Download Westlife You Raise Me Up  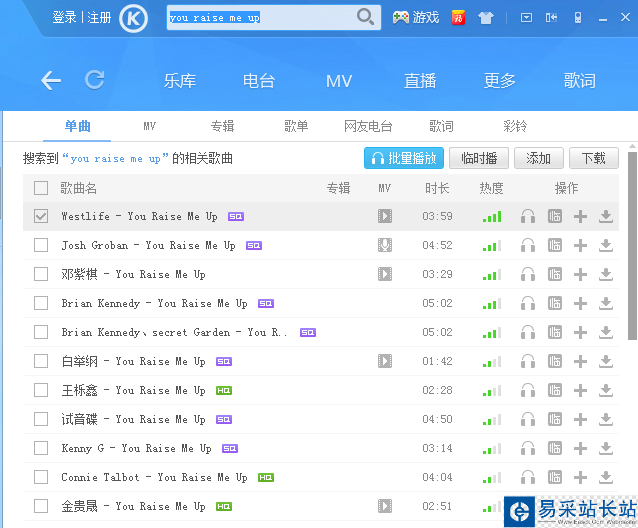click(606, 216)
